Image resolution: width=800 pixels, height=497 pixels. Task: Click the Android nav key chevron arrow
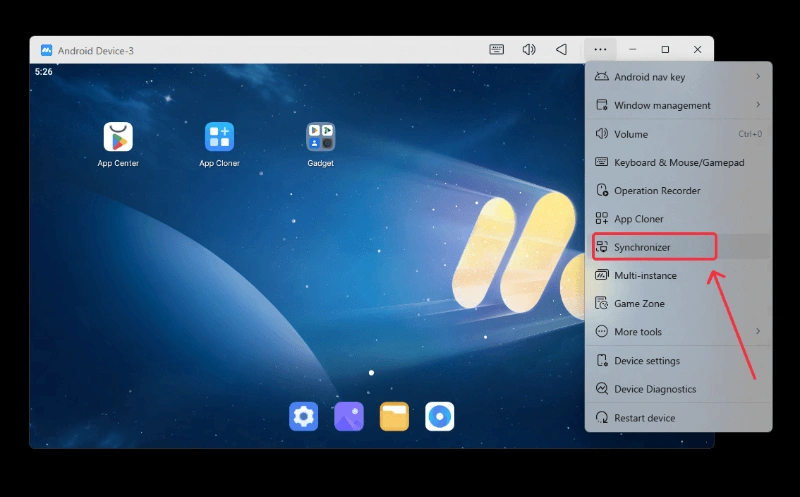click(758, 76)
